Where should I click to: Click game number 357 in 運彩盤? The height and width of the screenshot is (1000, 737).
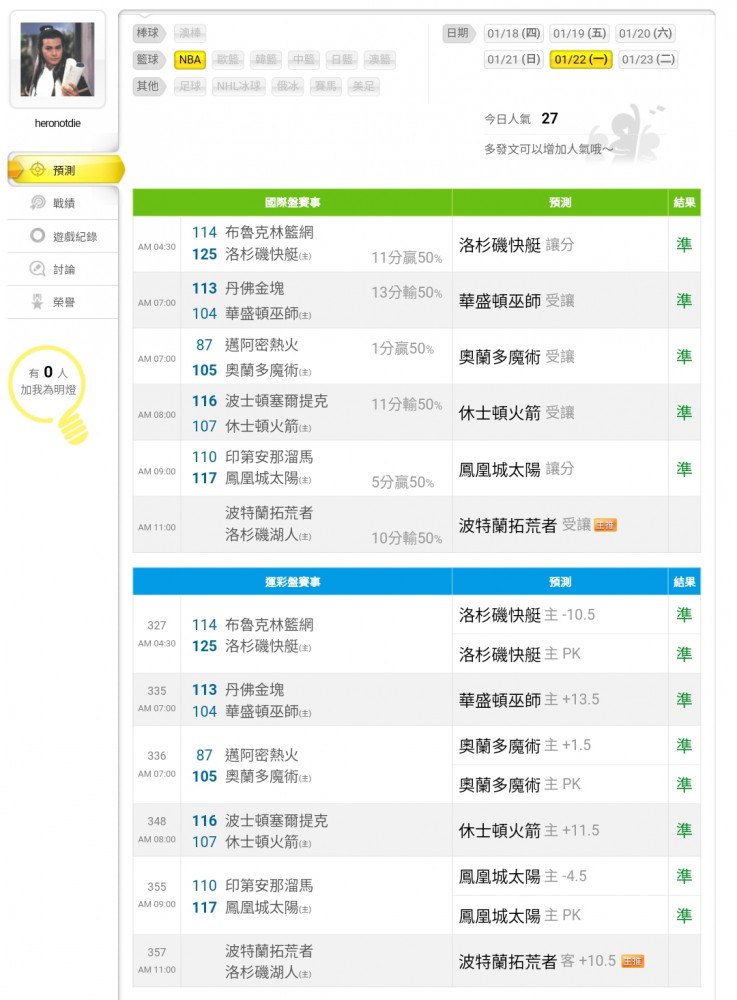157,952
